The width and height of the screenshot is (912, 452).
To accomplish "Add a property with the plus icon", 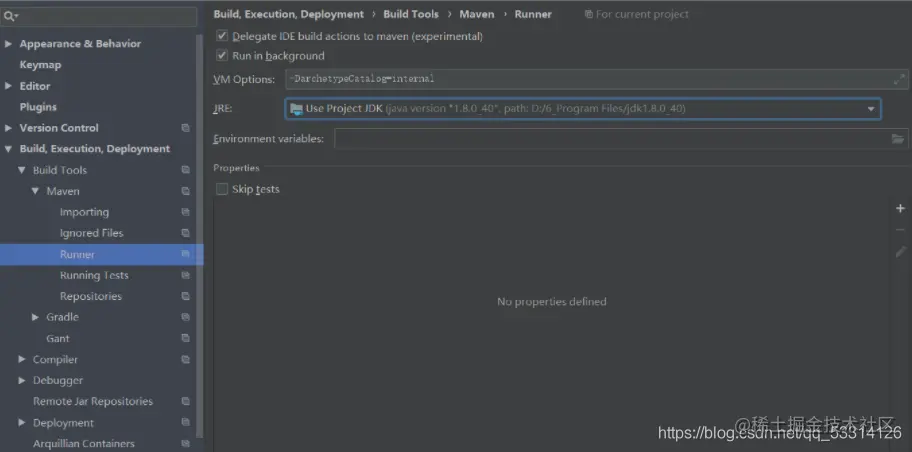I will pos(900,209).
